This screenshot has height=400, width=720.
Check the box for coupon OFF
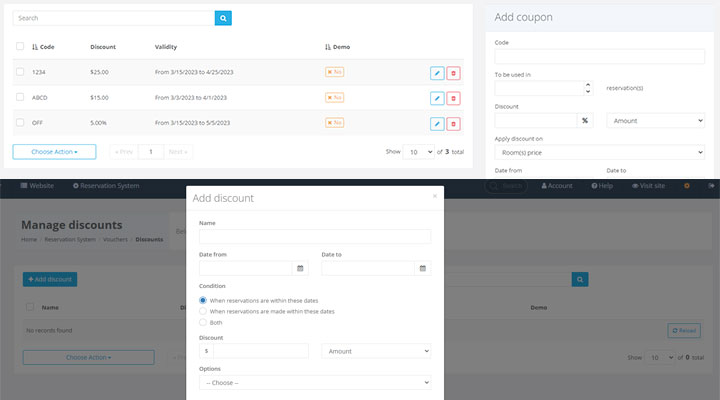(20, 122)
